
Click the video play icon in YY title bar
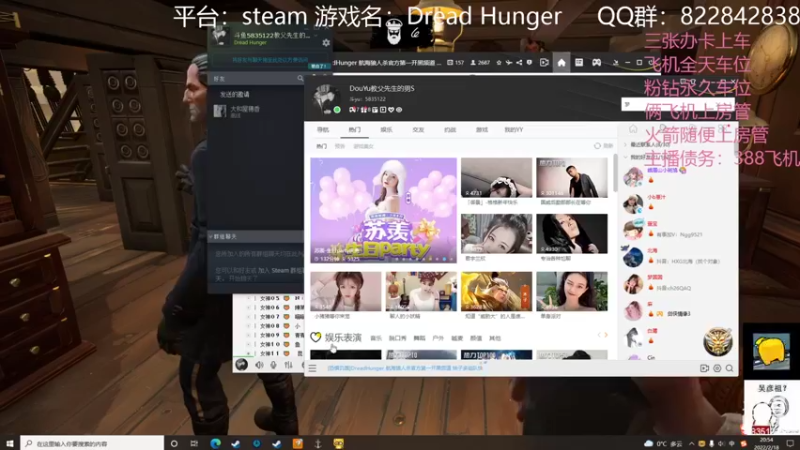coord(544,63)
